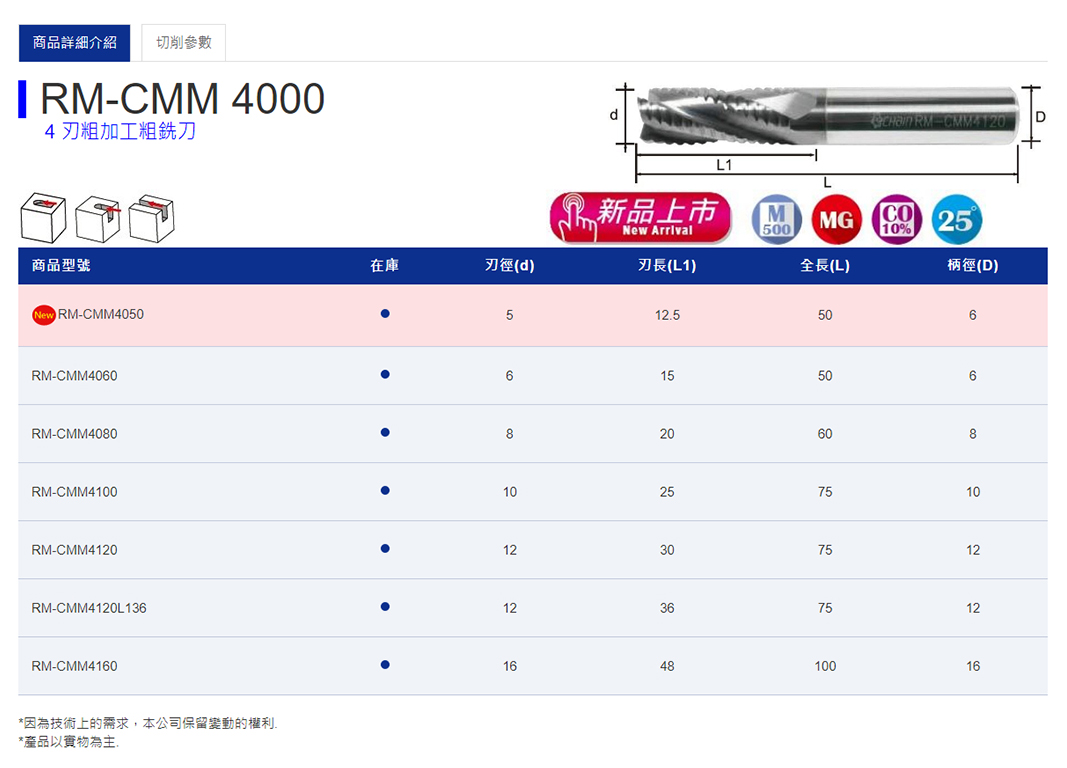The image size is (1067, 768).
Task: Click the purple CO 10% badge
Action: (x=896, y=220)
